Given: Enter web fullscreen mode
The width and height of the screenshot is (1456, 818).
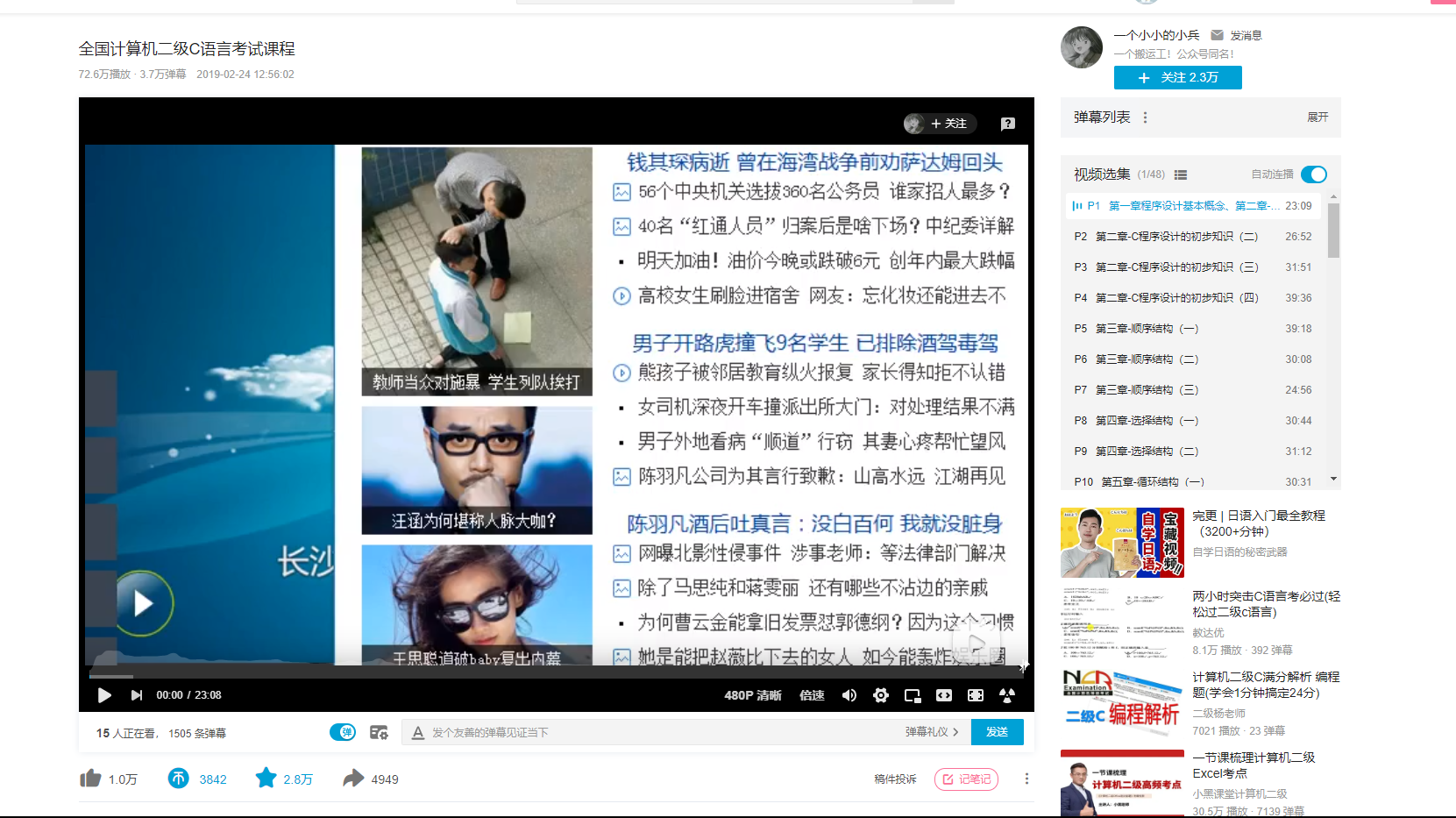Looking at the screenshot, I should coord(976,695).
